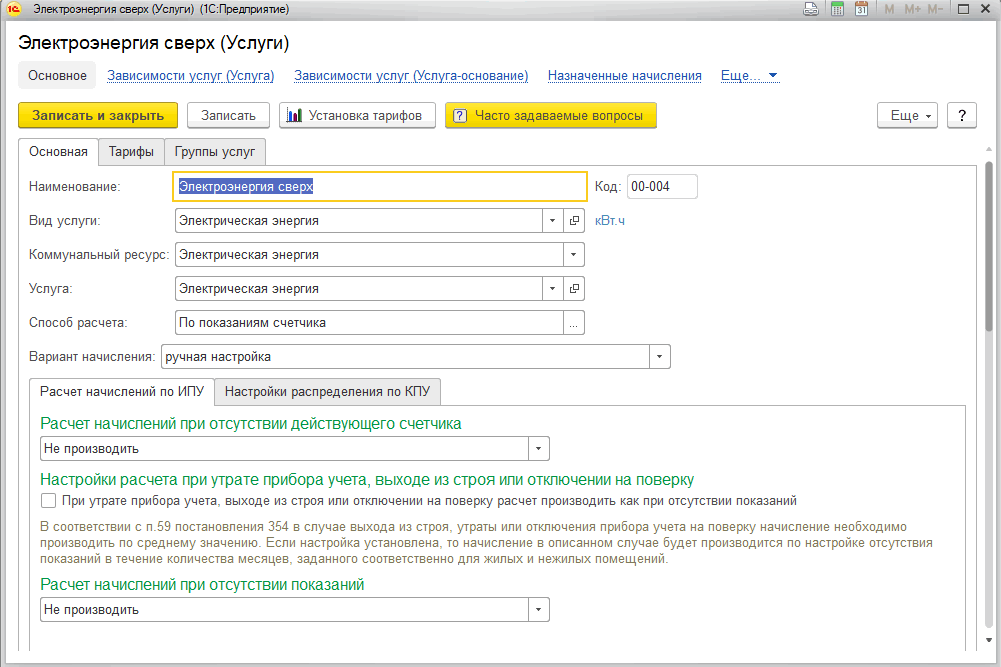Open the calculator from title bar
The image size is (1001, 667).
click(837, 9)
